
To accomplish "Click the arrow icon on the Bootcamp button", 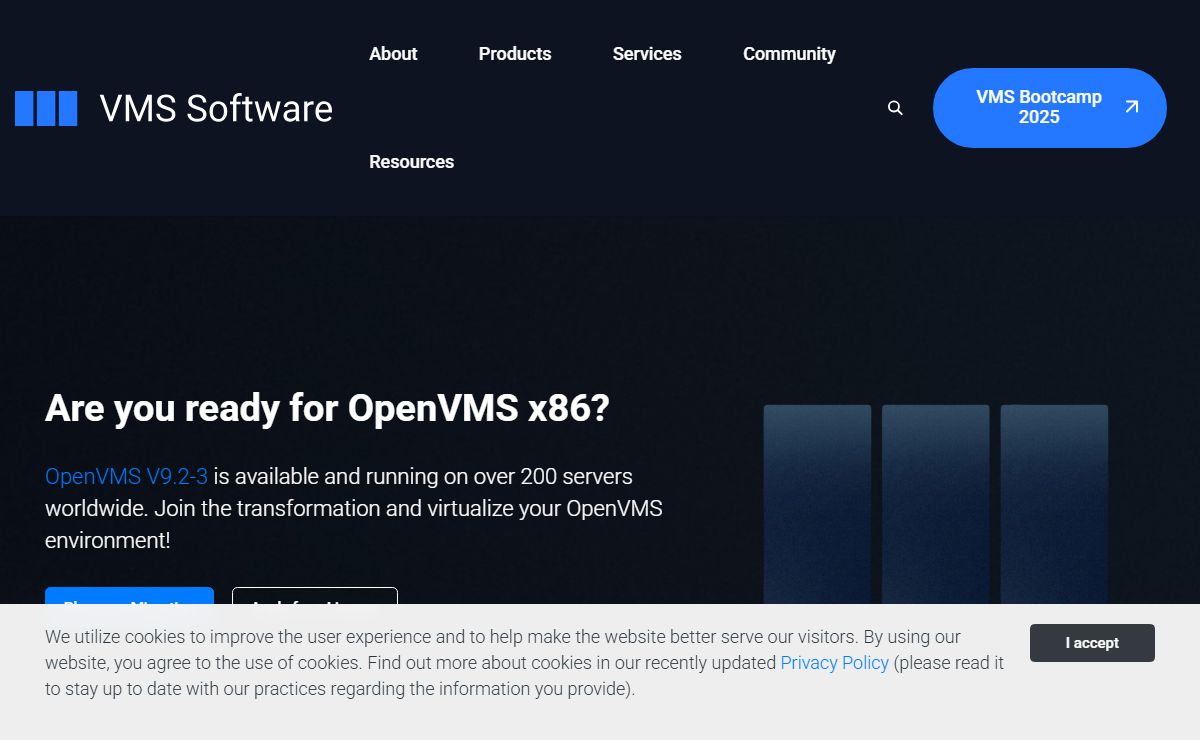I will (x=1131, y=107).
